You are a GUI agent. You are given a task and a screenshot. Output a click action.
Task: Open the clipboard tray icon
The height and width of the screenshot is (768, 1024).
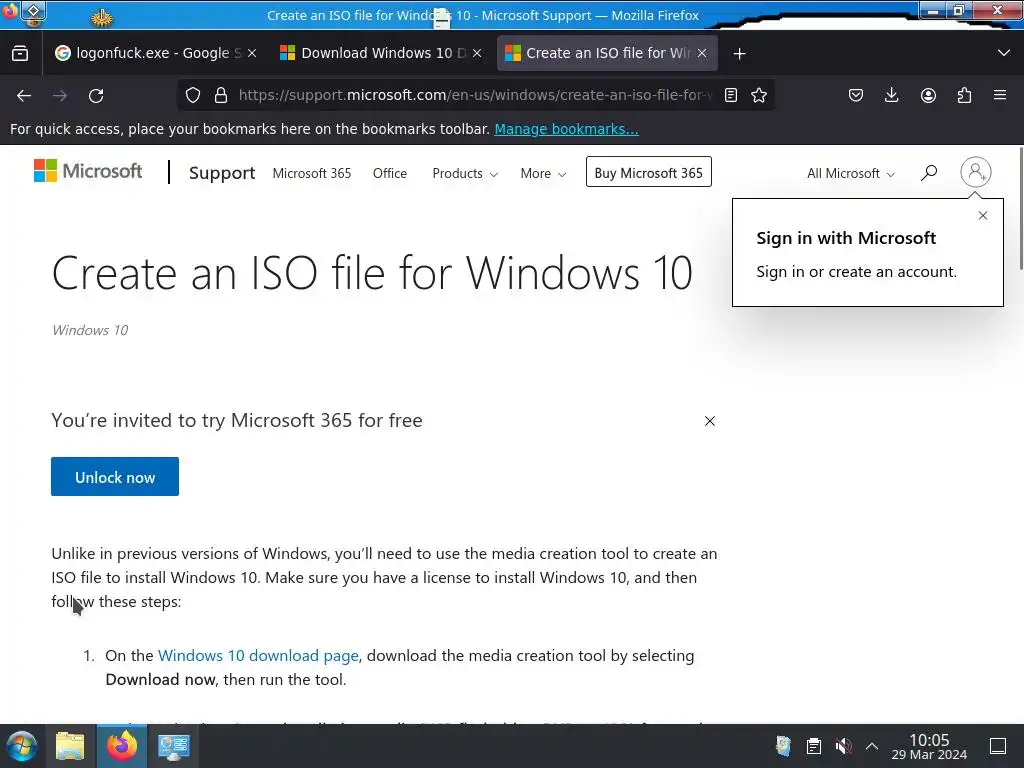point(813,746)
